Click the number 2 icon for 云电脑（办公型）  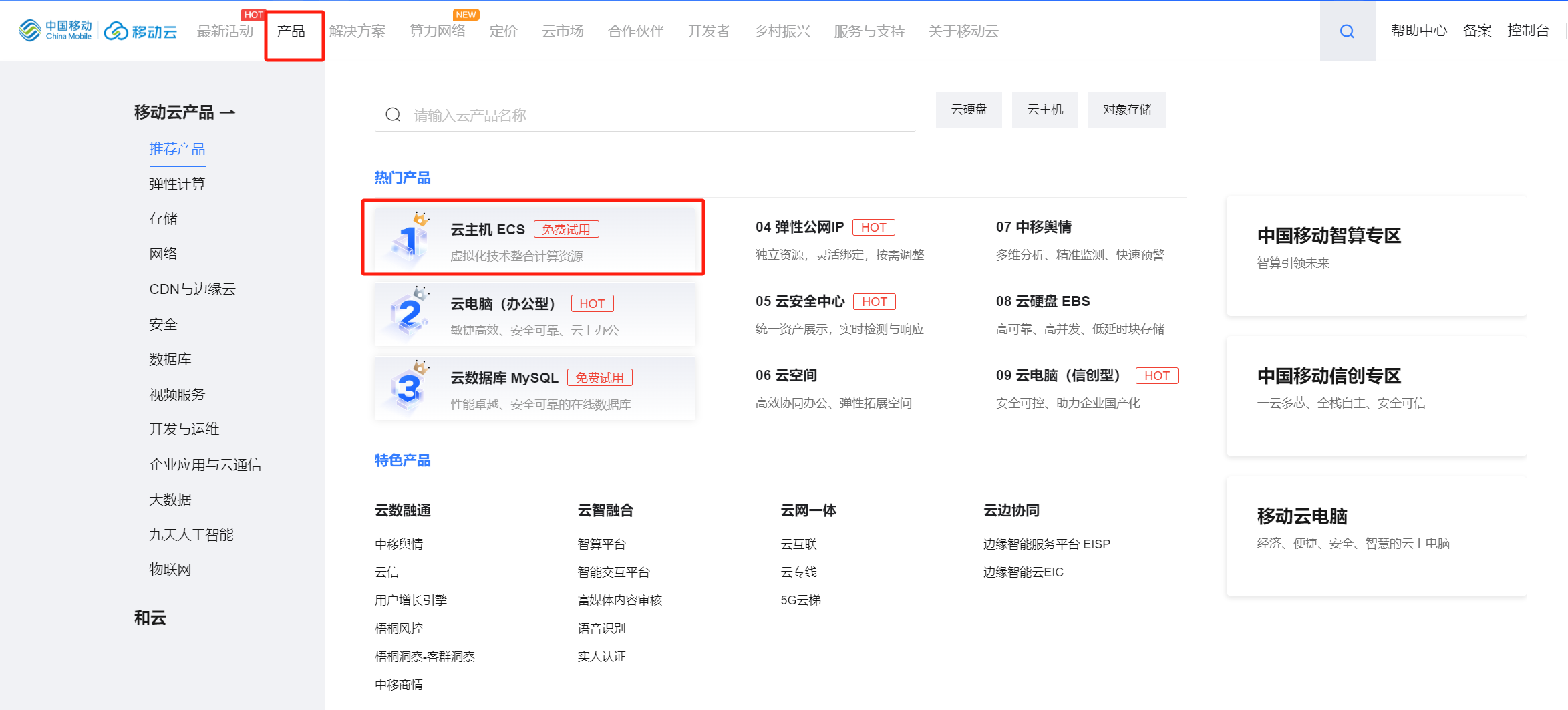click(x=410, y=313)
